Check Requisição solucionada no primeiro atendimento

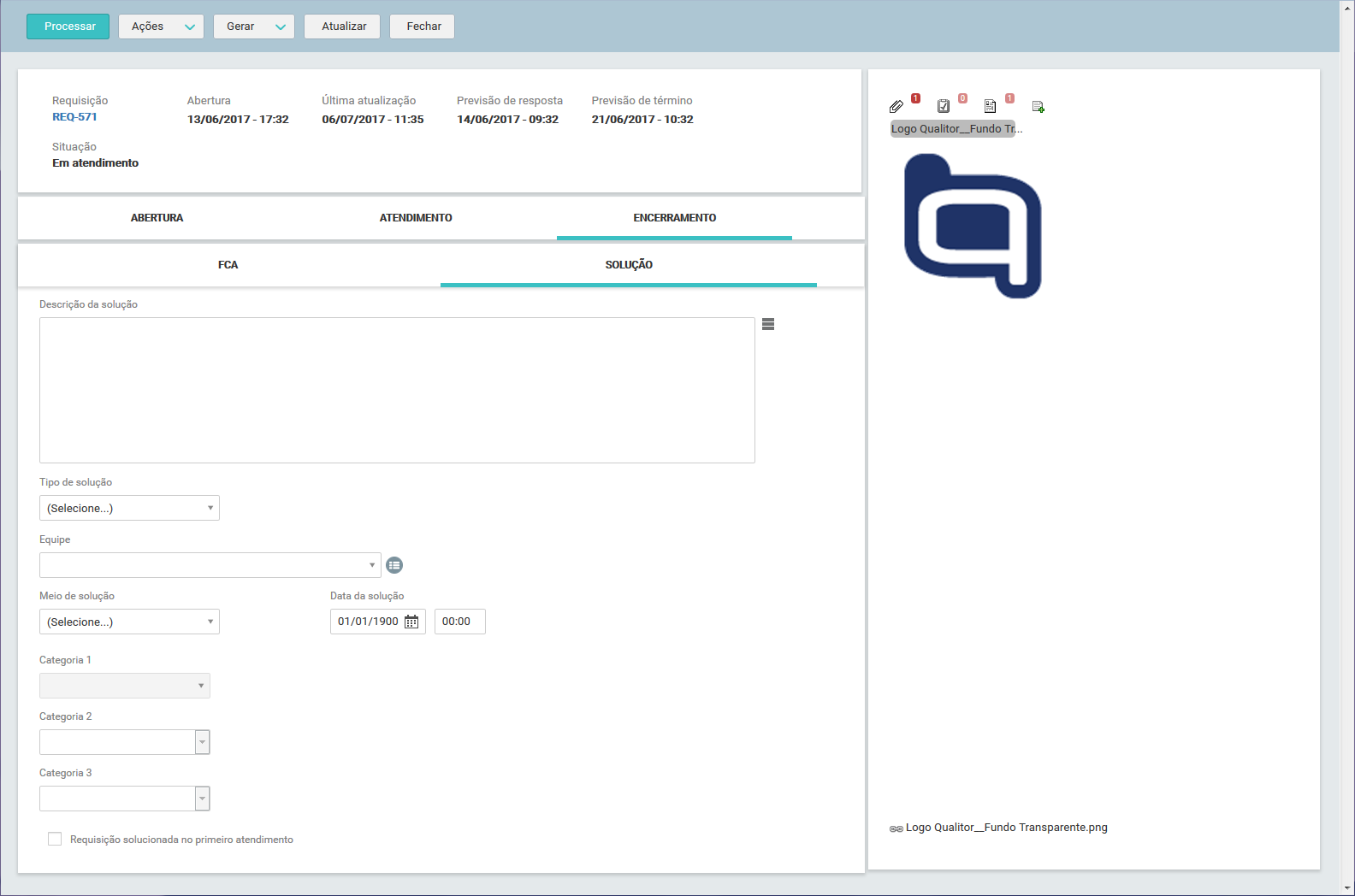55,839
